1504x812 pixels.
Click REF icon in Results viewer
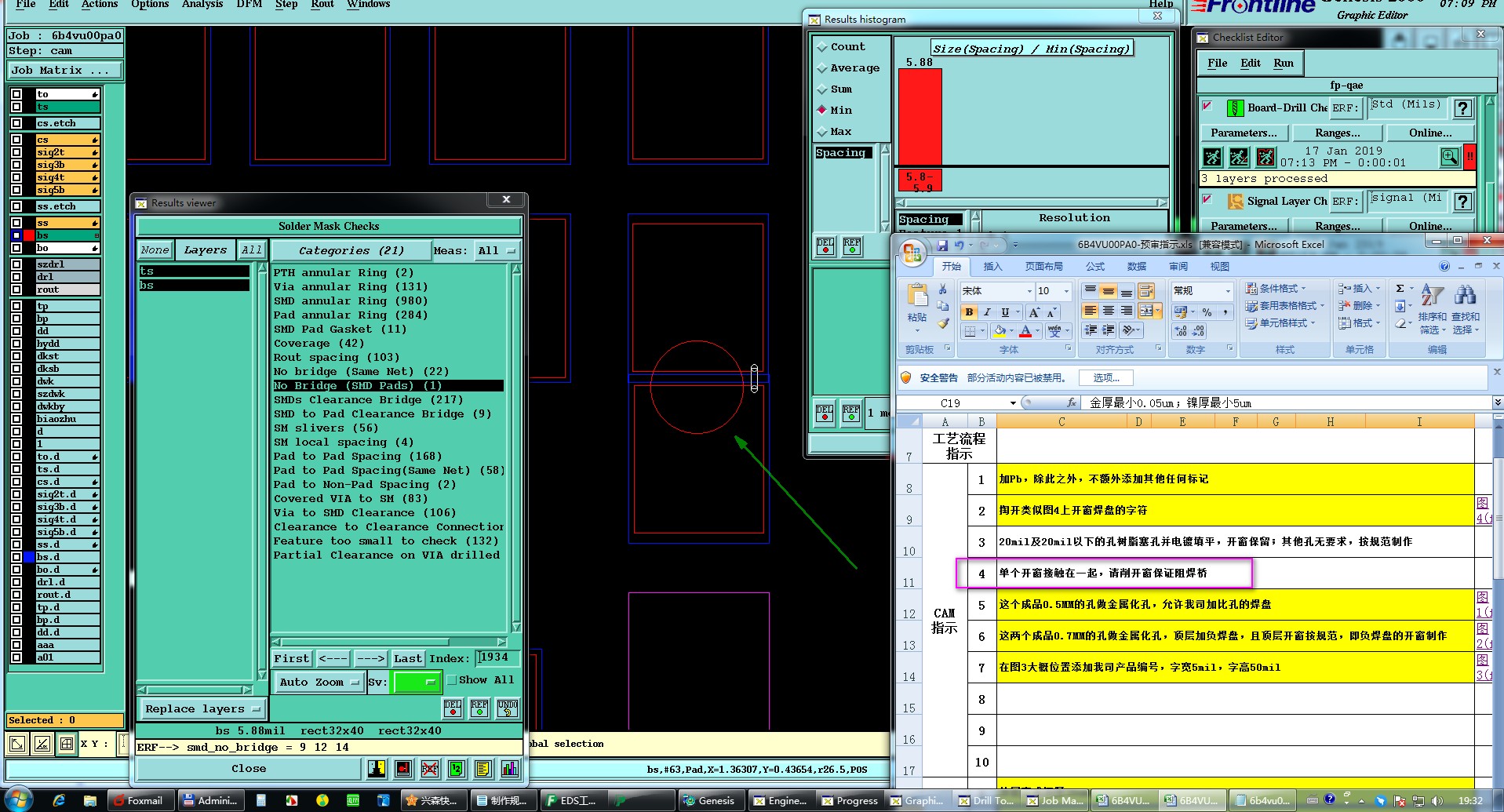[x=479, y=708]
